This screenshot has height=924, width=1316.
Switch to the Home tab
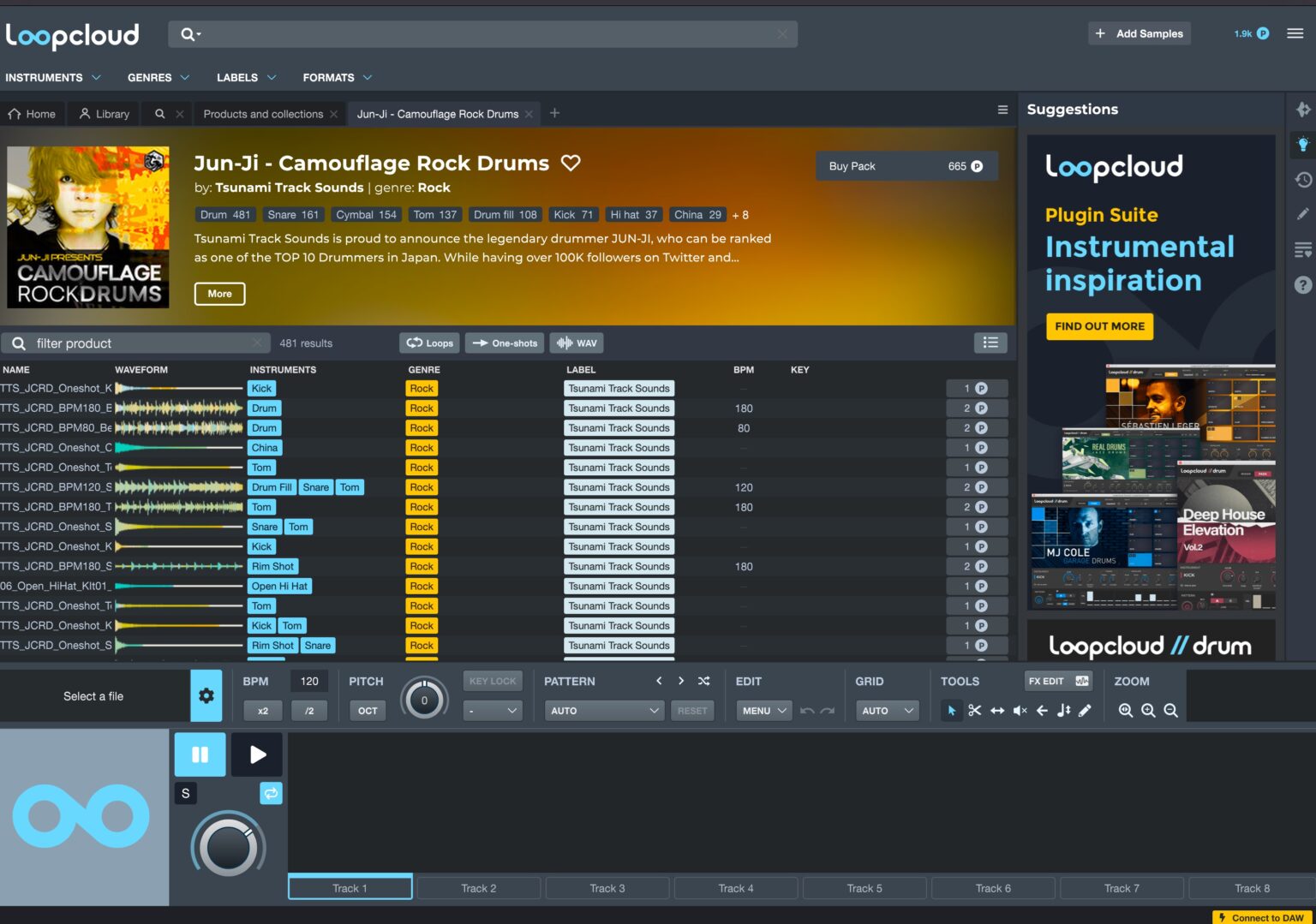tap(33, 113)
